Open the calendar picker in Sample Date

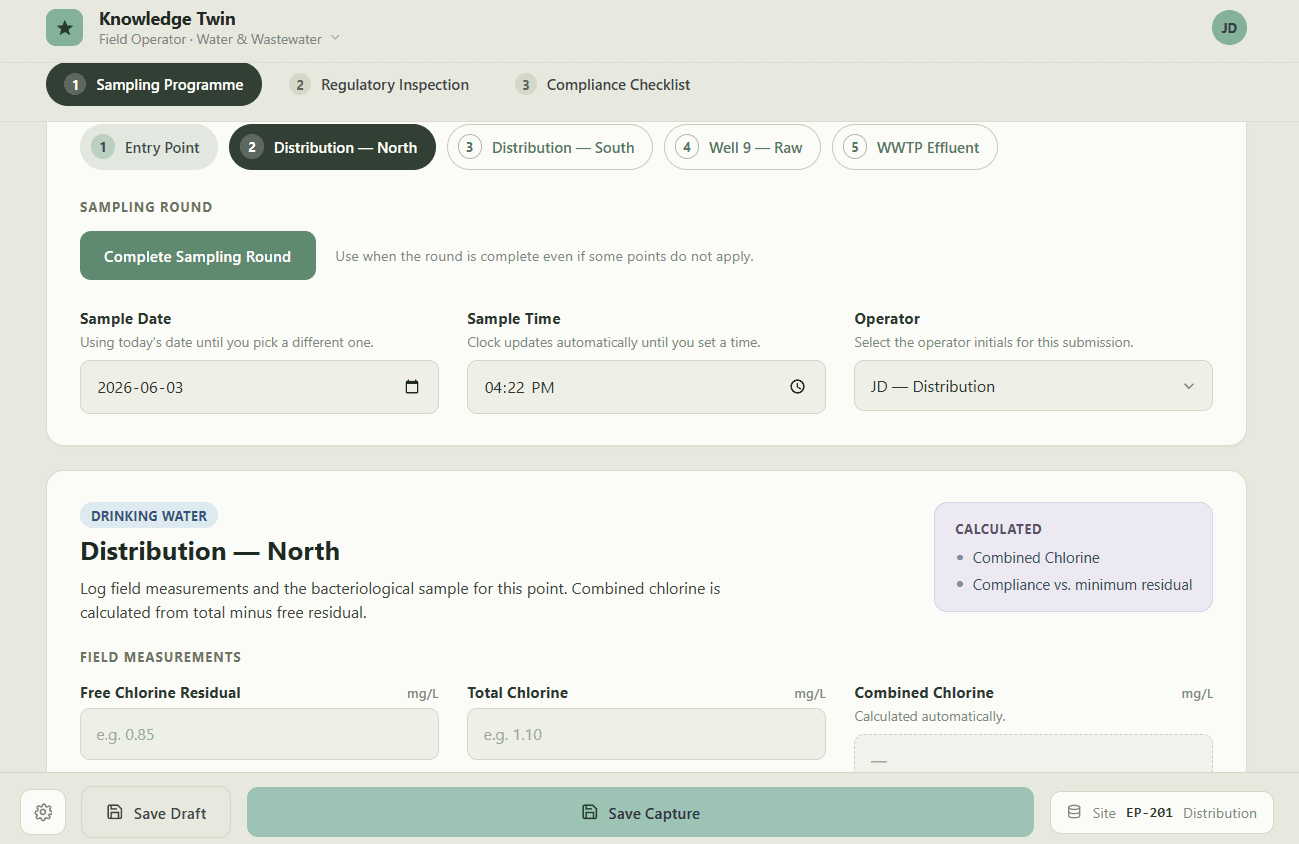(412, 387)
